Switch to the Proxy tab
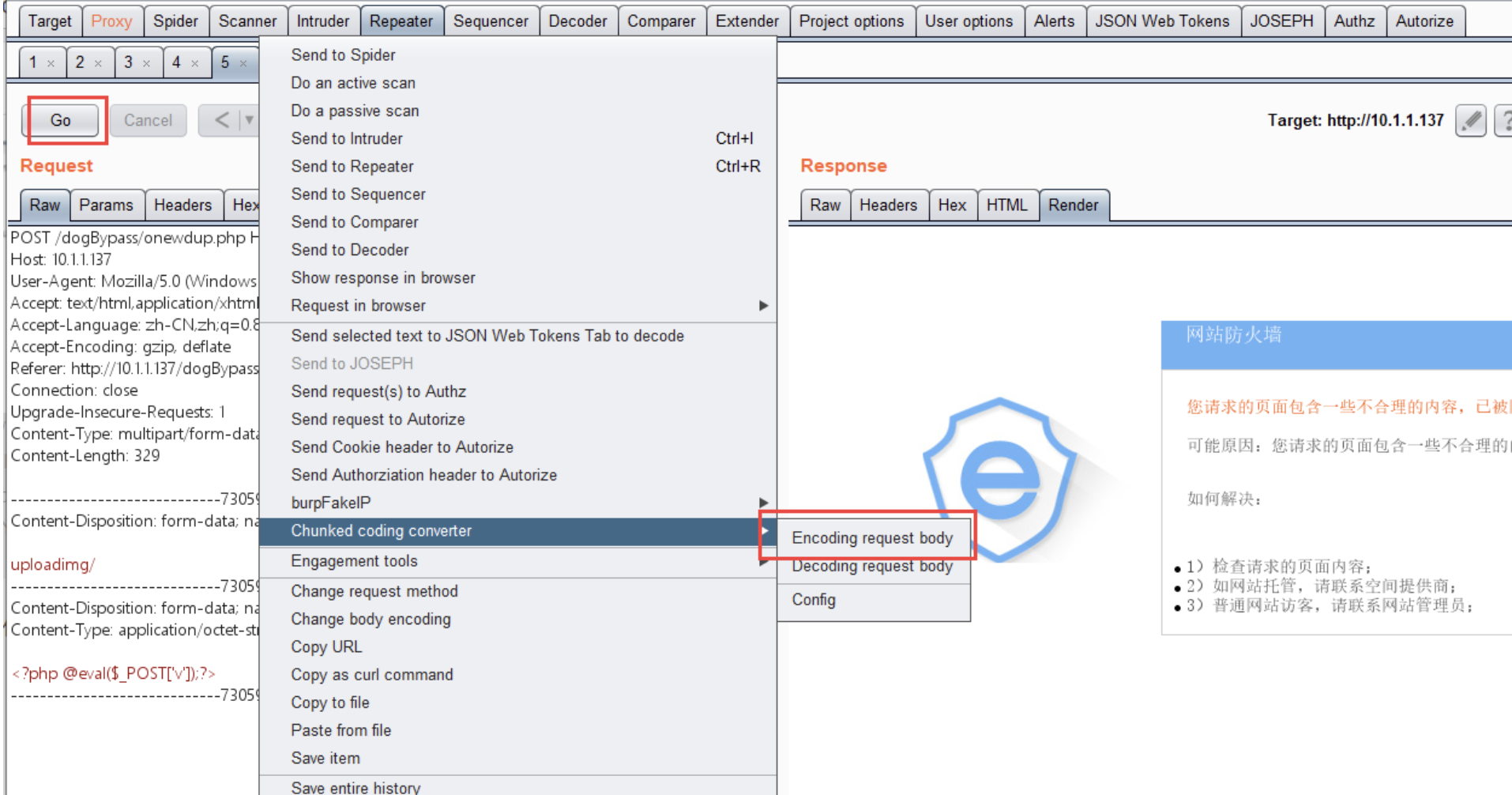 click(111, 21)
